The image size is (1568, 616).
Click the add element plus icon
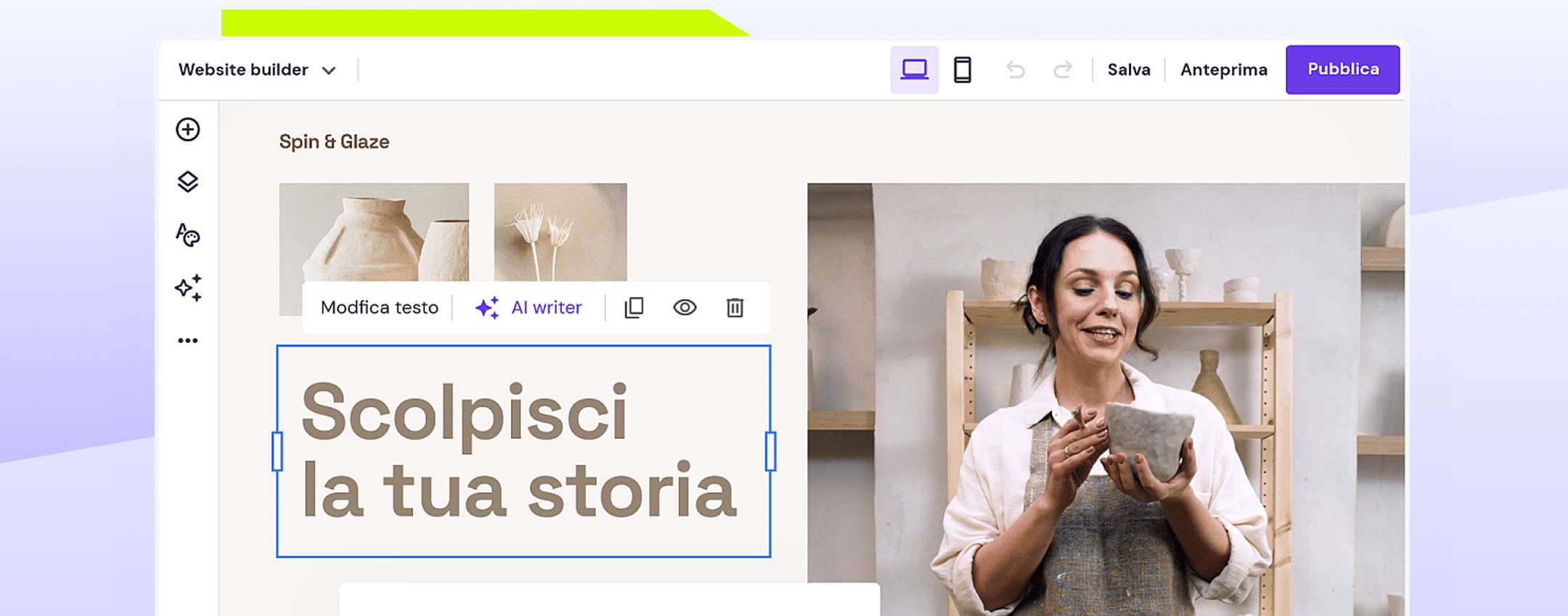pyautogui.click(x=188, y=130)
